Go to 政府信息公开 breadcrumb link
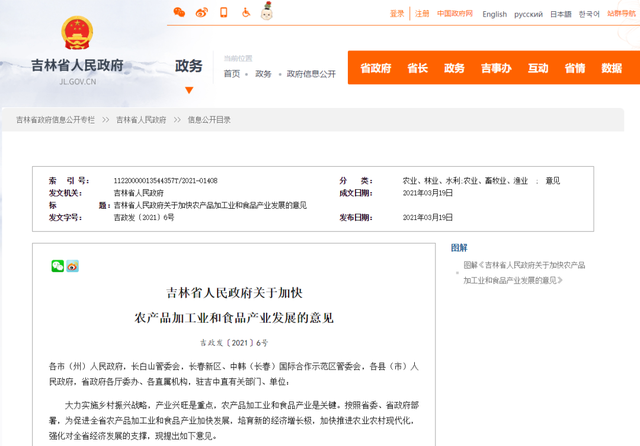 [311, 74]
